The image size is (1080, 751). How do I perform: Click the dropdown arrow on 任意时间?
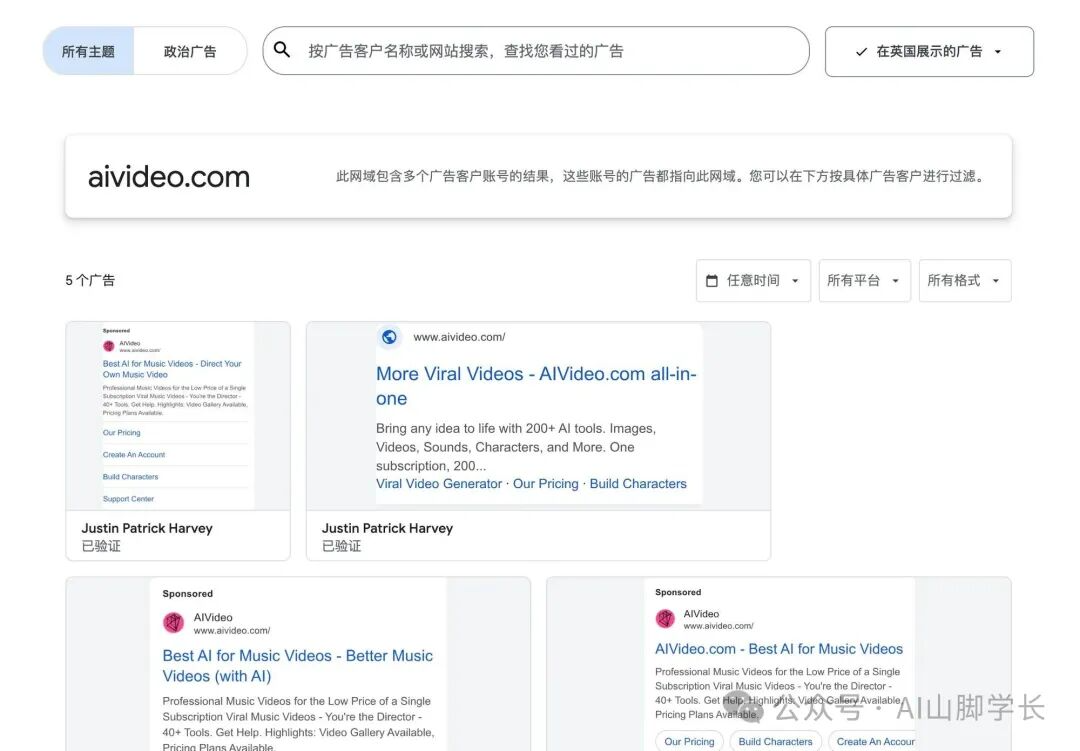[795, 280]
